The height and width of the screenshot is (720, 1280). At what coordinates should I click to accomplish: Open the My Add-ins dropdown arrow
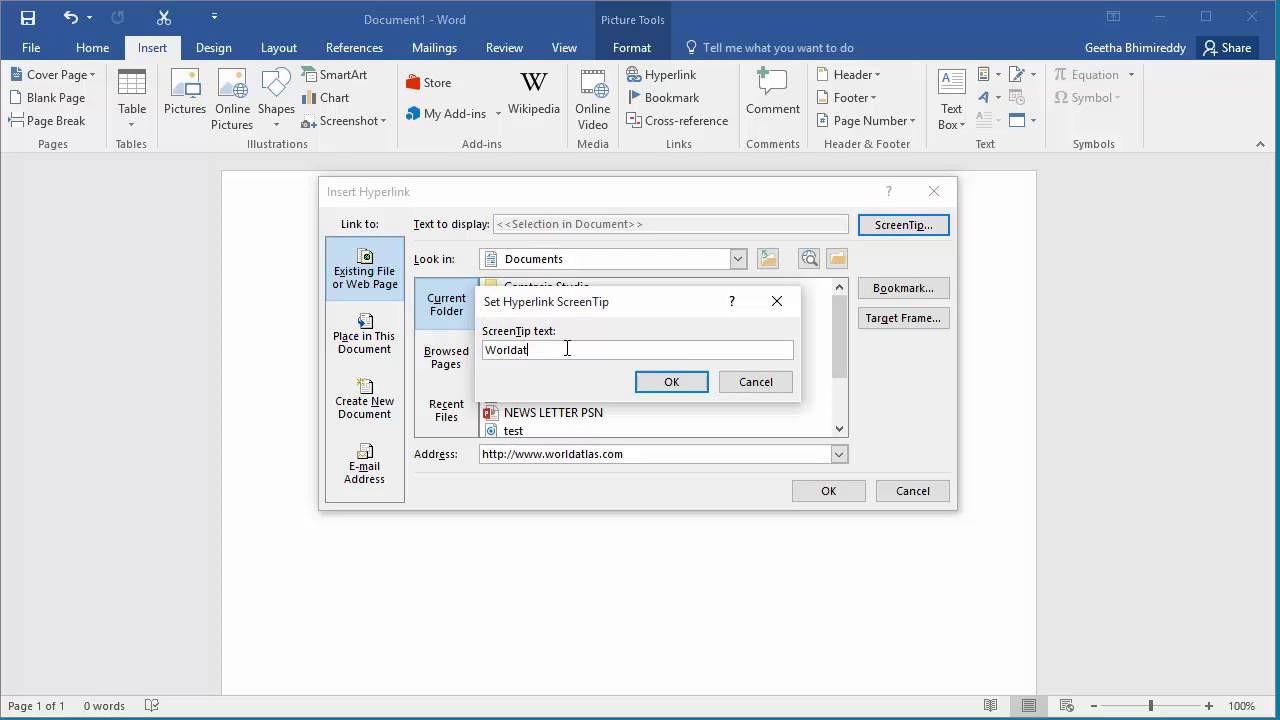point(498,114)
